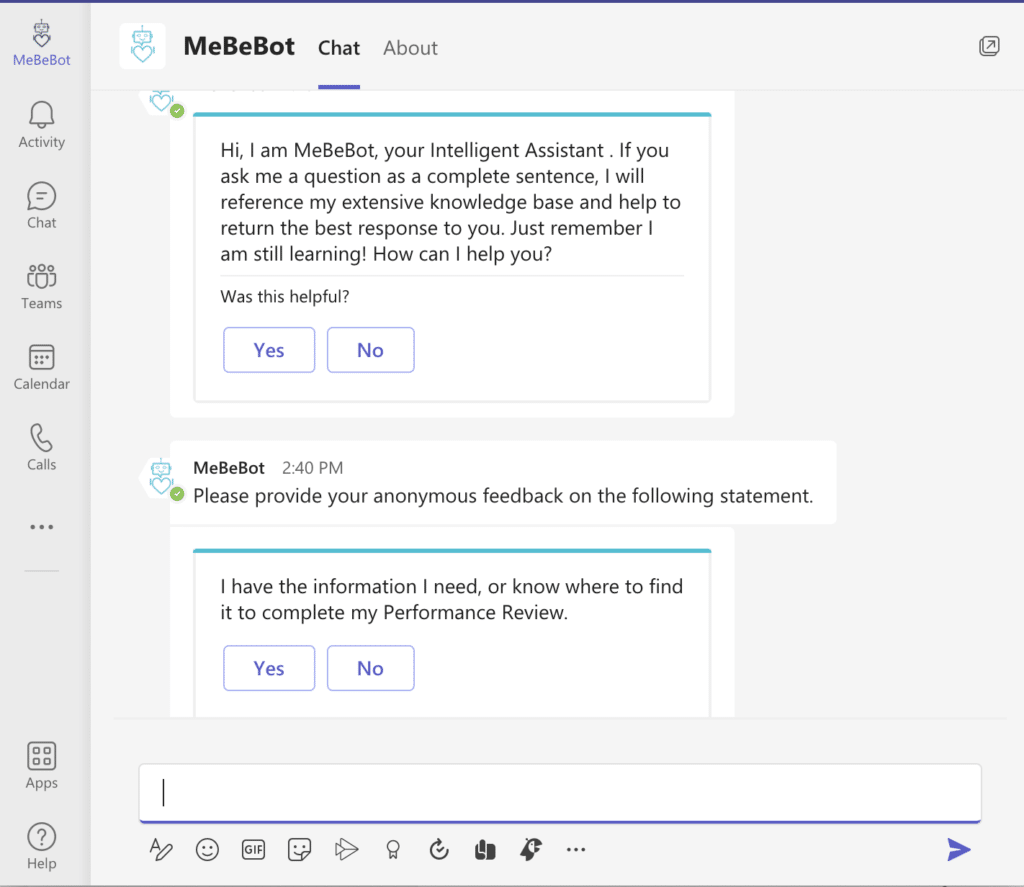Click Yes under Was this helpful
Screen dimensions: 1024x887
pos(269,350)
